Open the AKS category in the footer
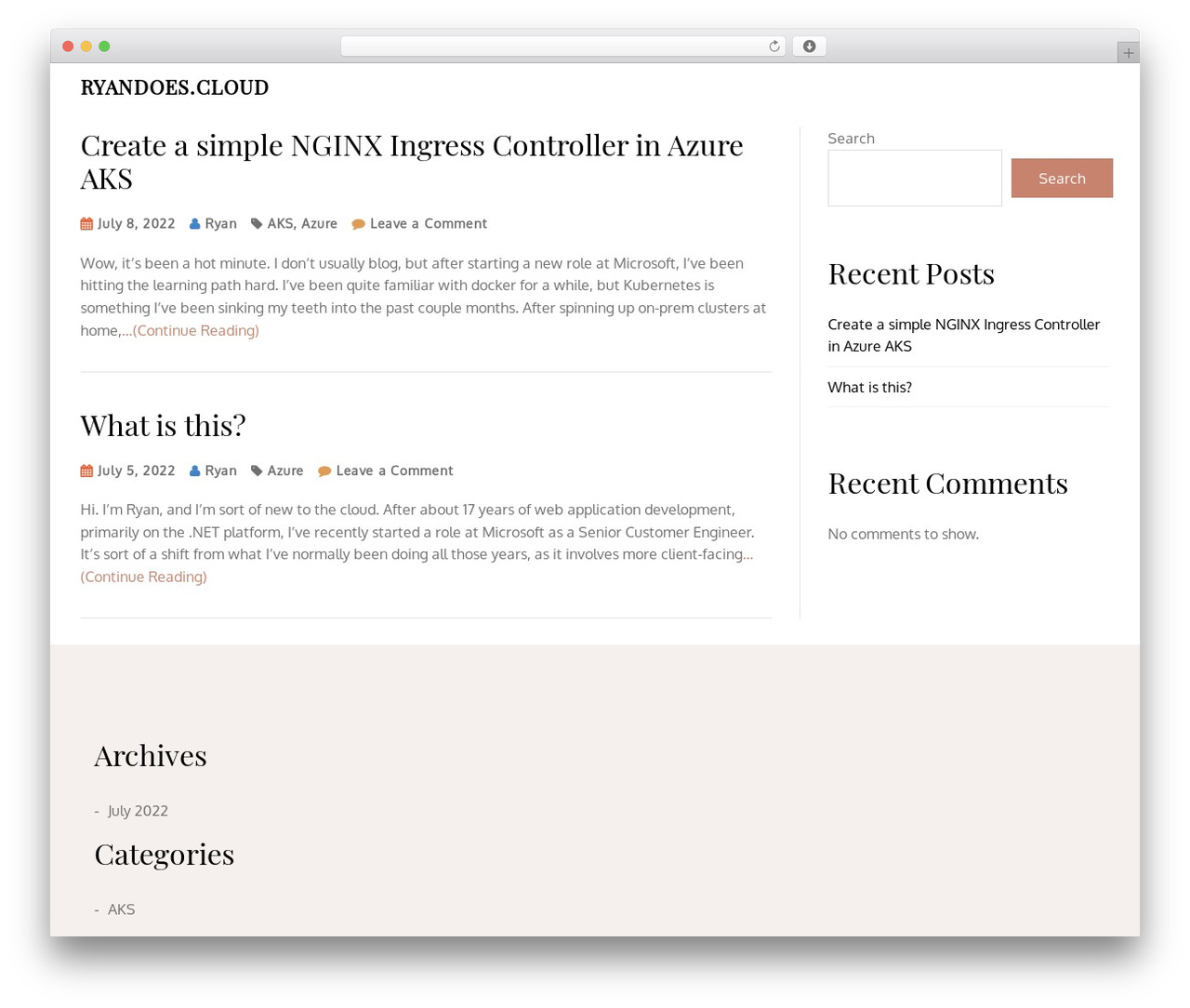Screen dimensions: 1190x1008 (x=122, y=909)
